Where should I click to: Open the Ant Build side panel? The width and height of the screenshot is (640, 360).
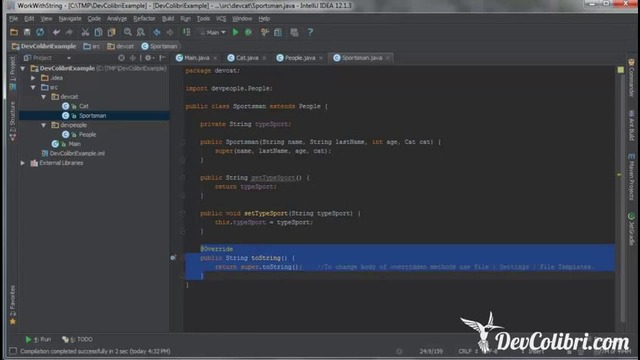coord(631,125)
